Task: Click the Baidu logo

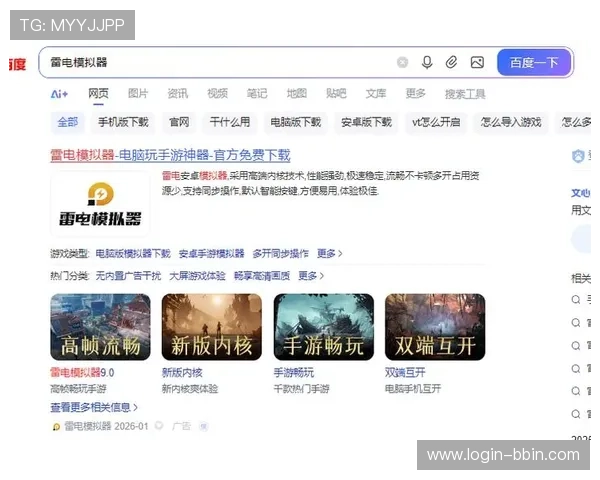Action: 18,64
